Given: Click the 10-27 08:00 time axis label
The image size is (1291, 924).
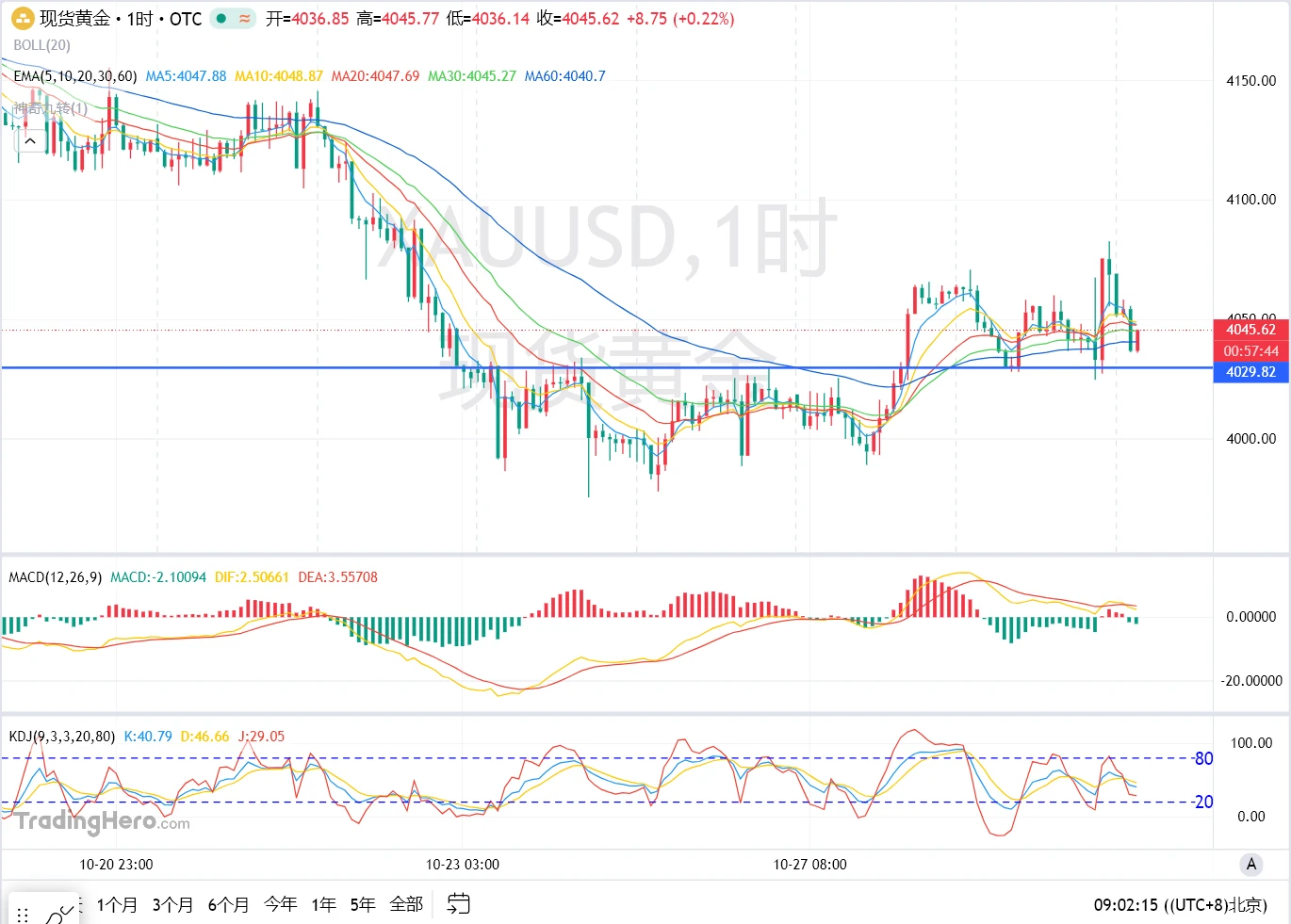Looking at the screenshot, I should pyautogui.click(x=809, y=865).
